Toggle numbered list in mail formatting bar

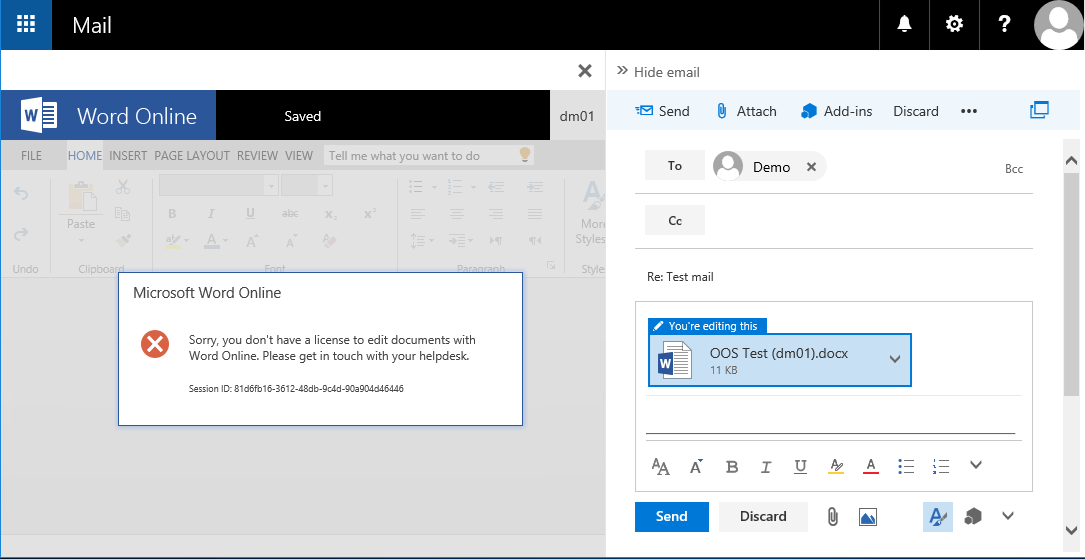pyautogui.click(x=941, y=467)
